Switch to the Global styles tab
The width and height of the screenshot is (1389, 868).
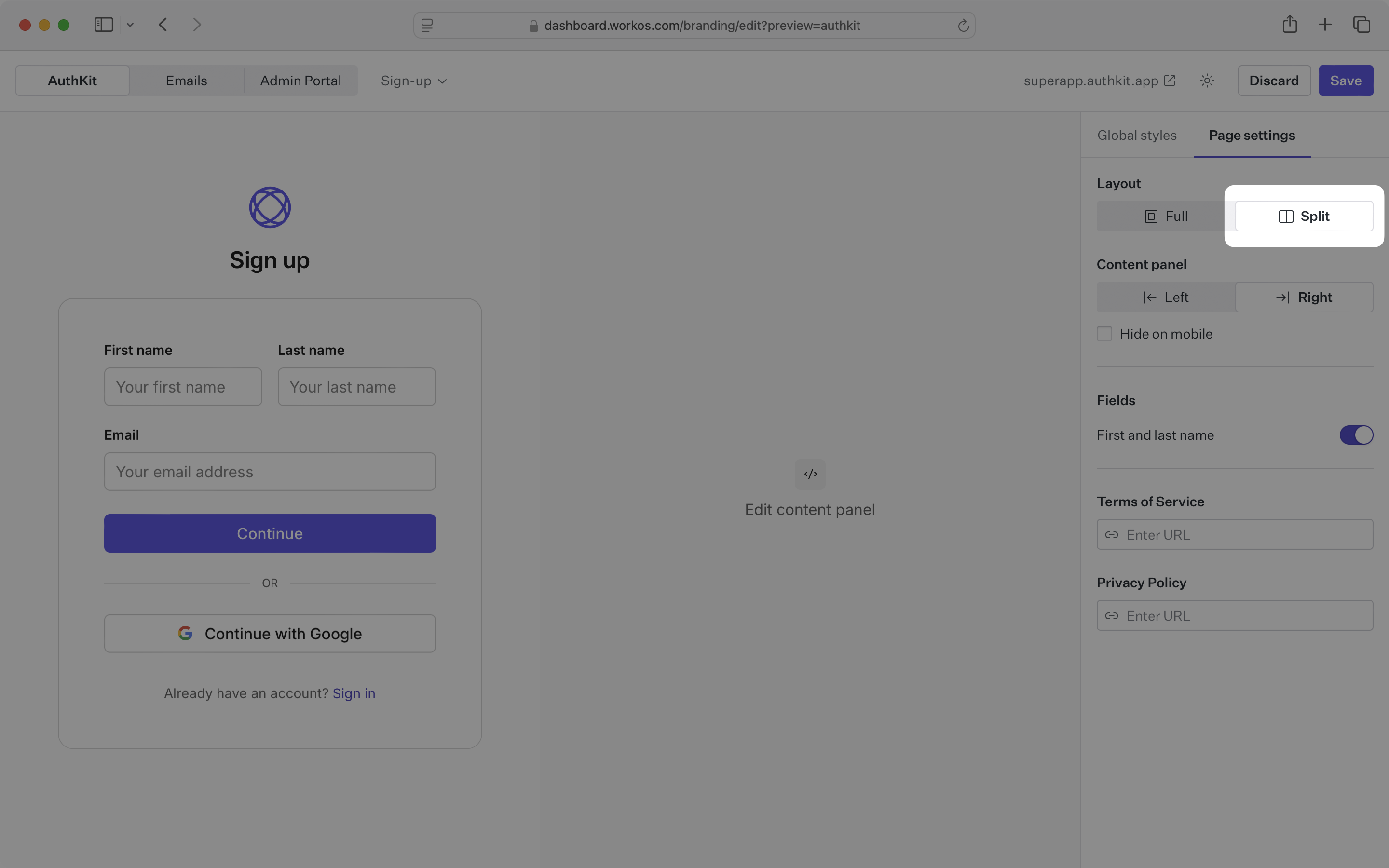coord(1136,135)
